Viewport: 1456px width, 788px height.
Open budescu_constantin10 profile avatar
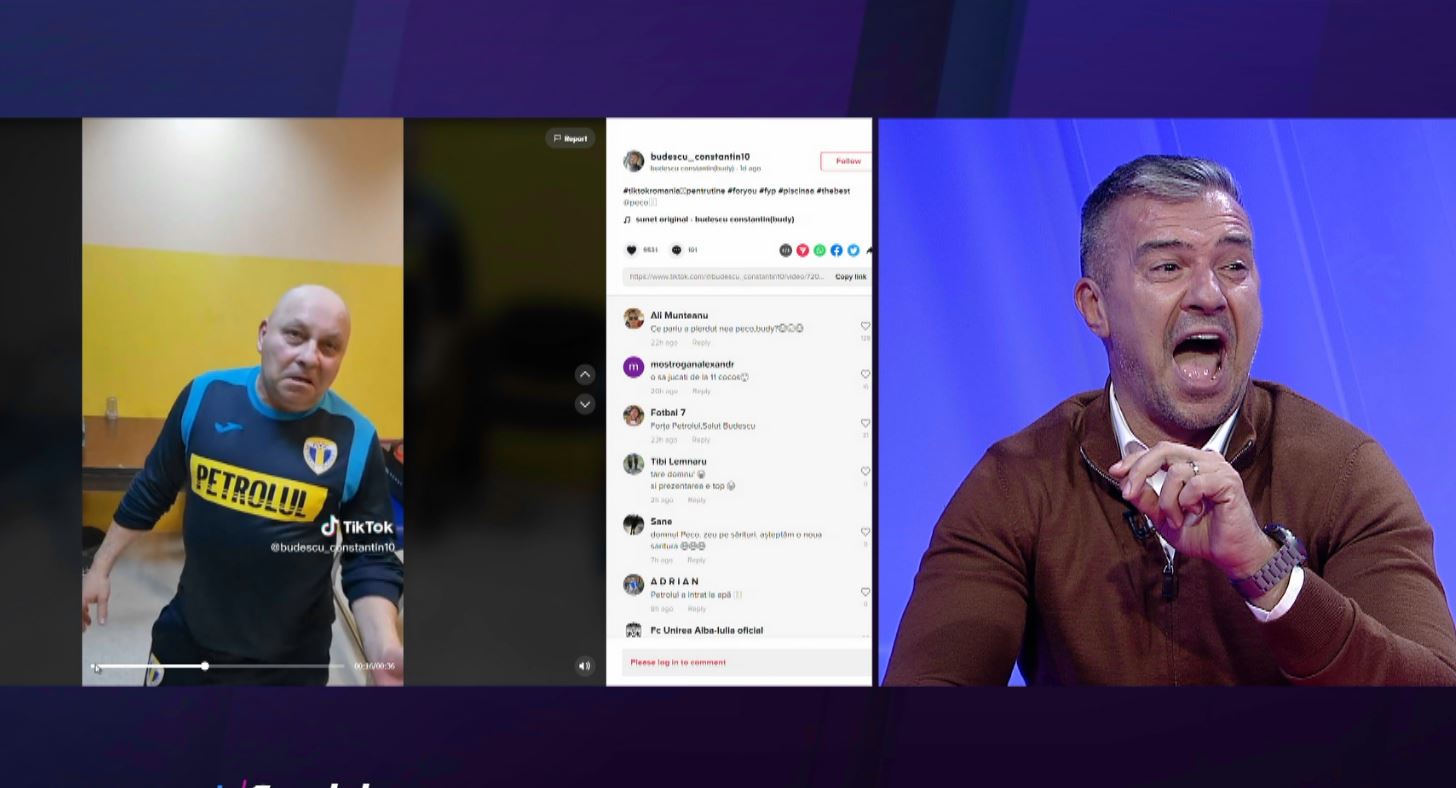[x=633, y=161]
